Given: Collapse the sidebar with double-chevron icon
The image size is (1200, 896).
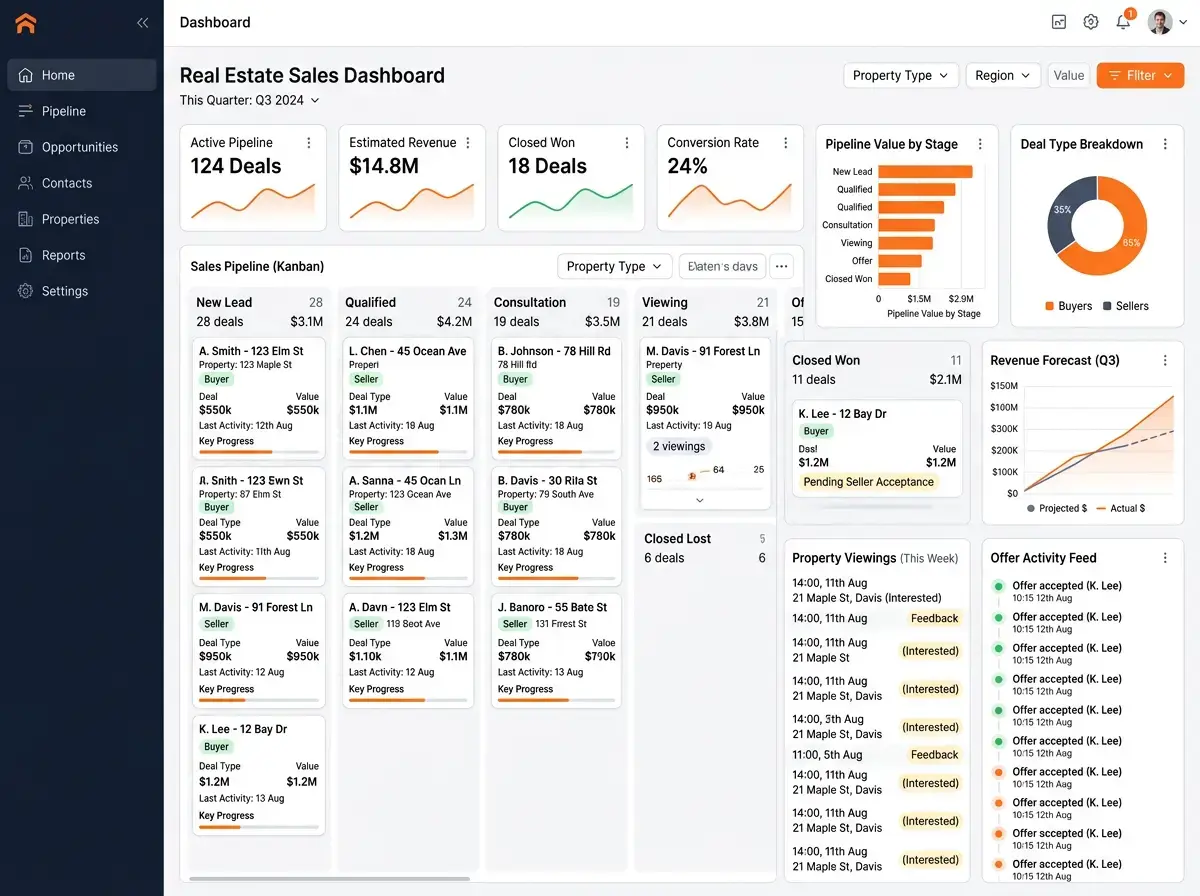Looking at the screenshot, I should click(142, 22).
